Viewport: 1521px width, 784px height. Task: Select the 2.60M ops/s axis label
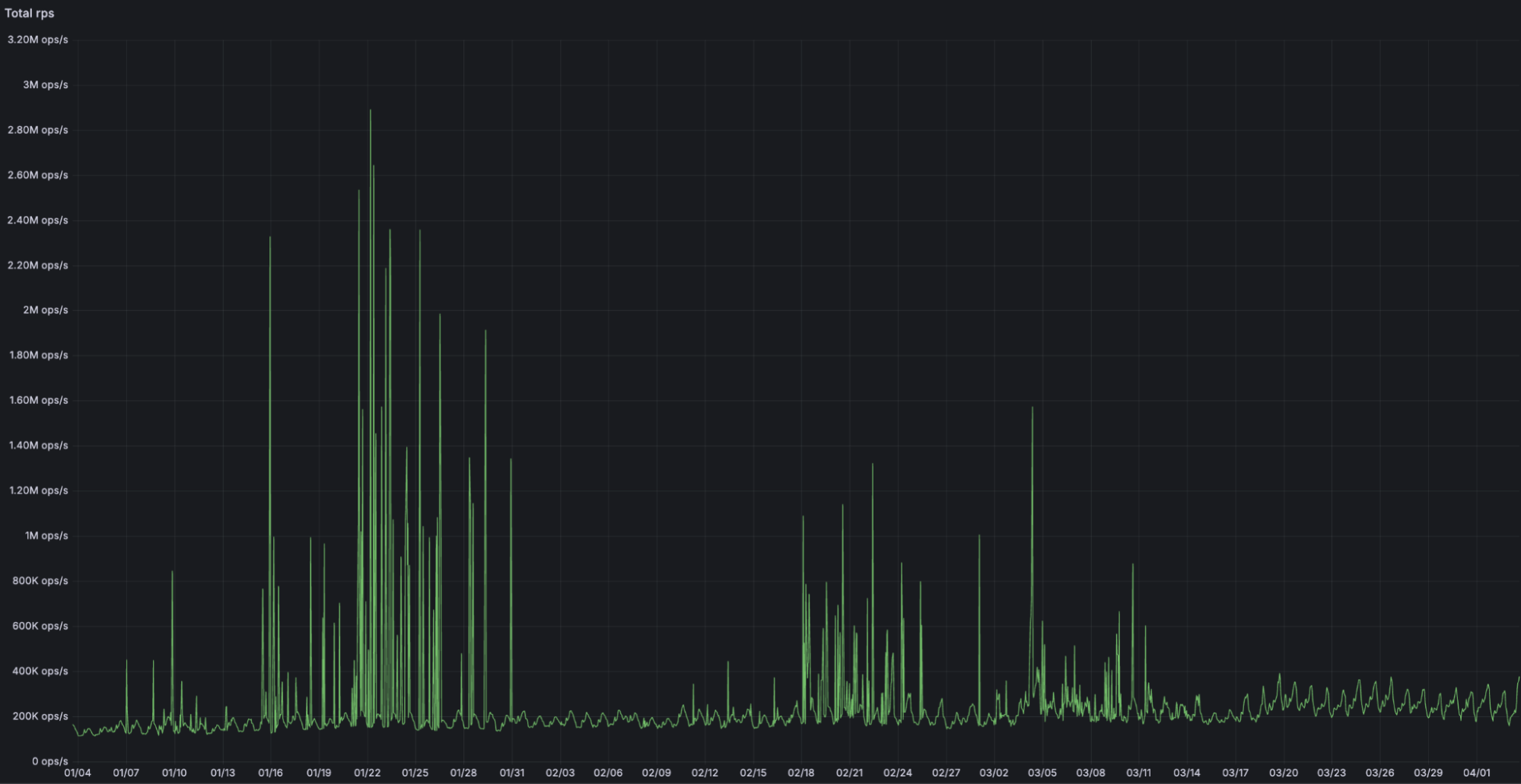pyautogui.click(x=38, y=175)
